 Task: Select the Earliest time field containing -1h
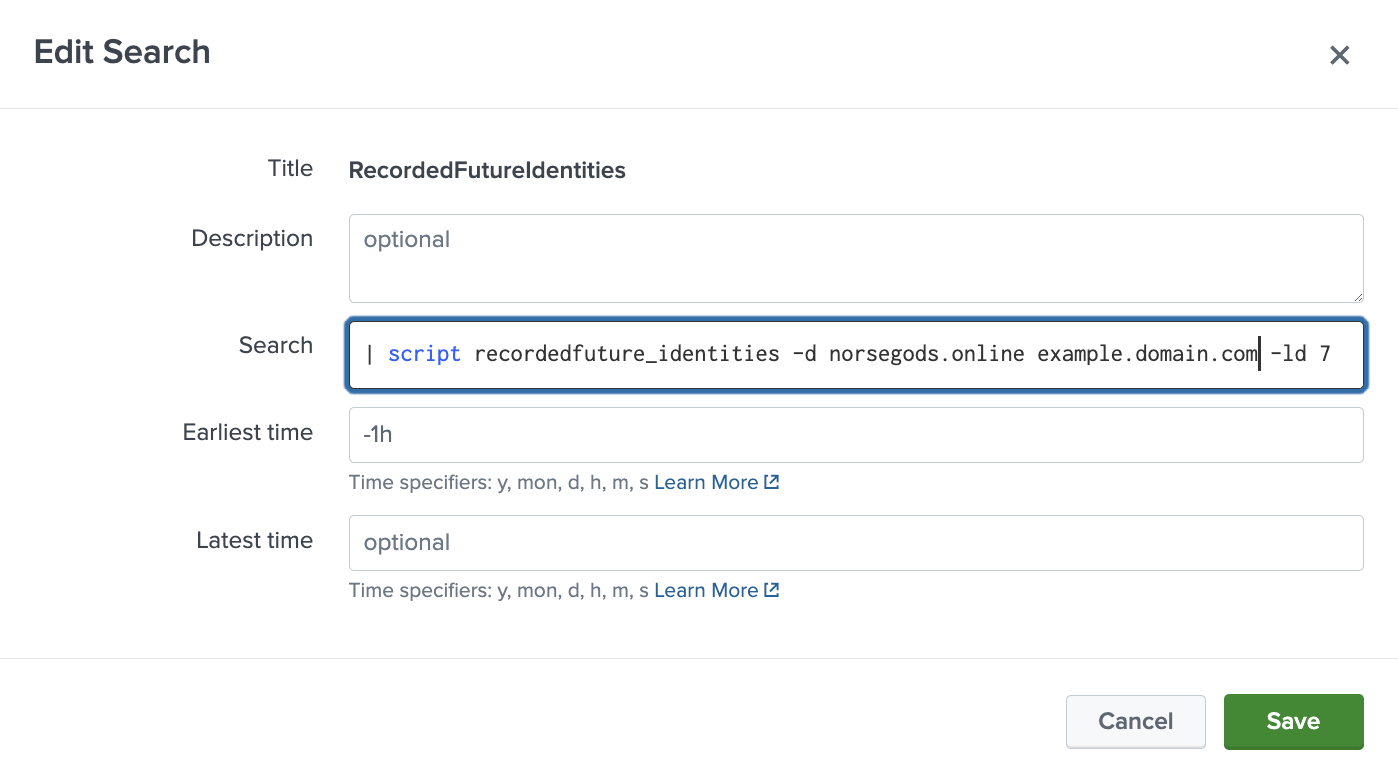click(x=855, y=435)
